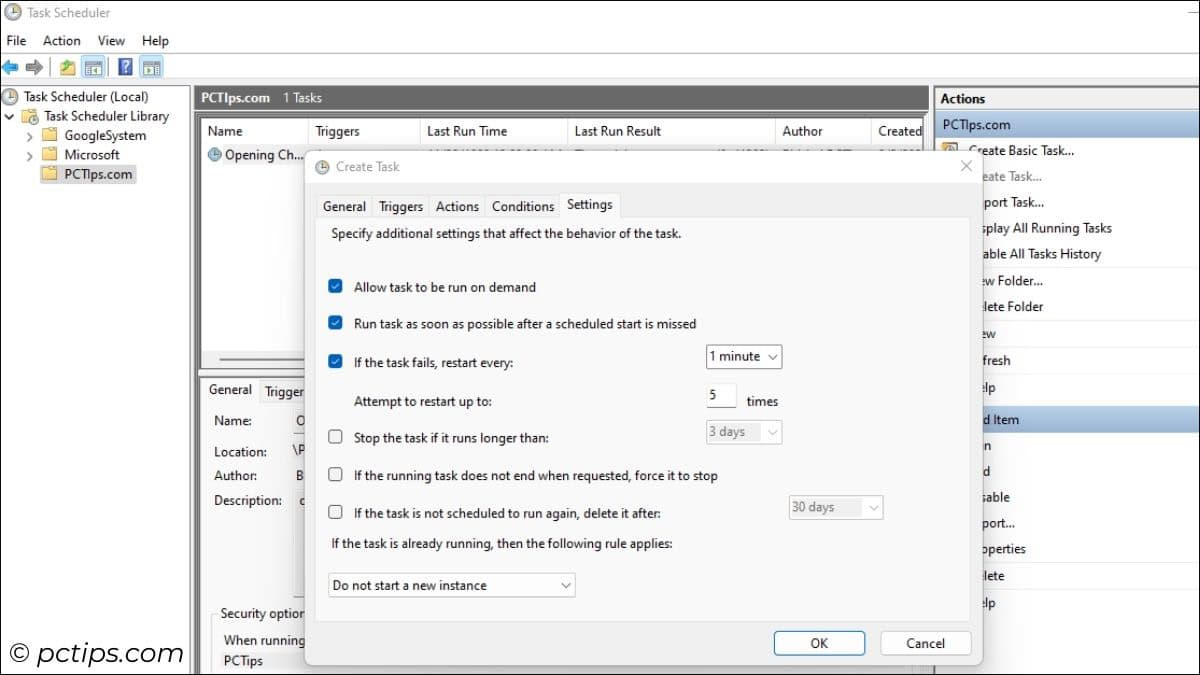
Task: Check Stop the task if it runs longer than
Action: click(336, 437)
